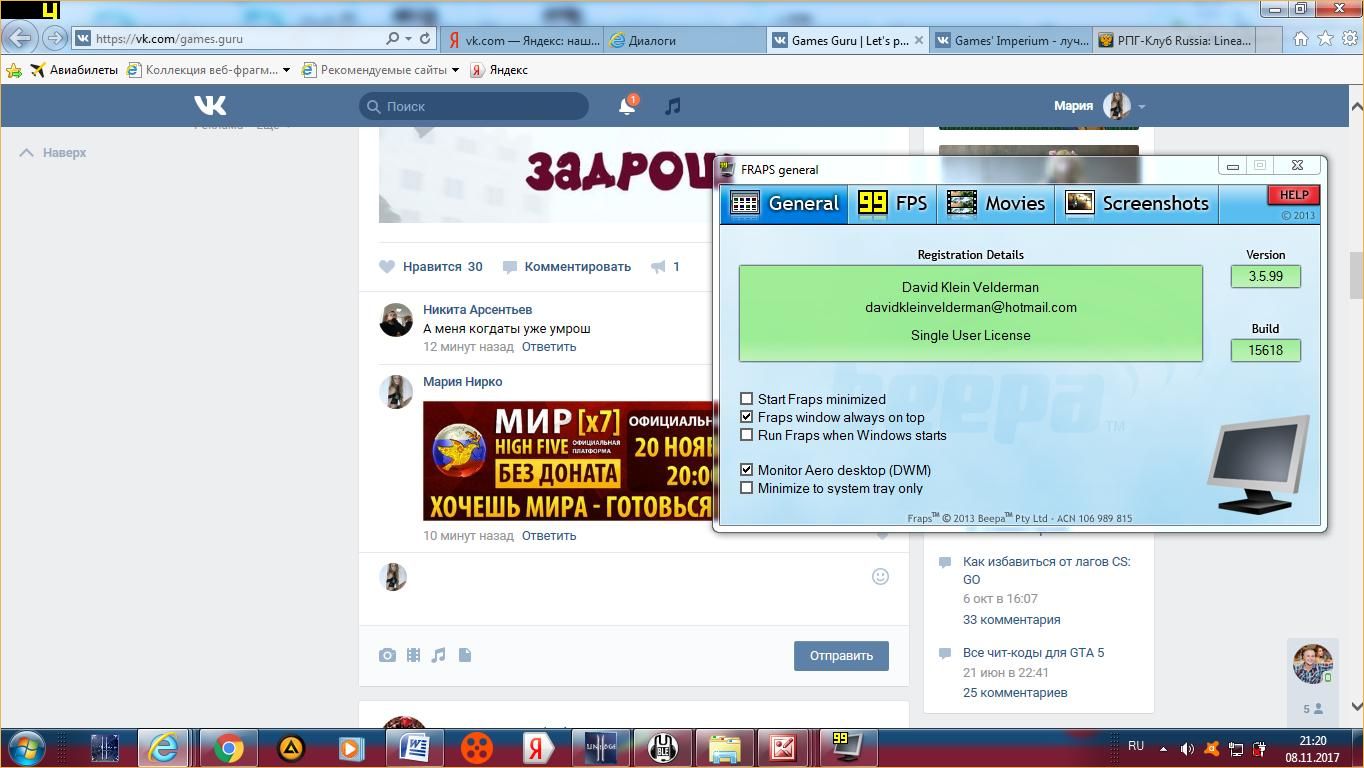Open browser settings gear icon
The width and height of the screenshot is (1364, 768).
[1350, 39]
